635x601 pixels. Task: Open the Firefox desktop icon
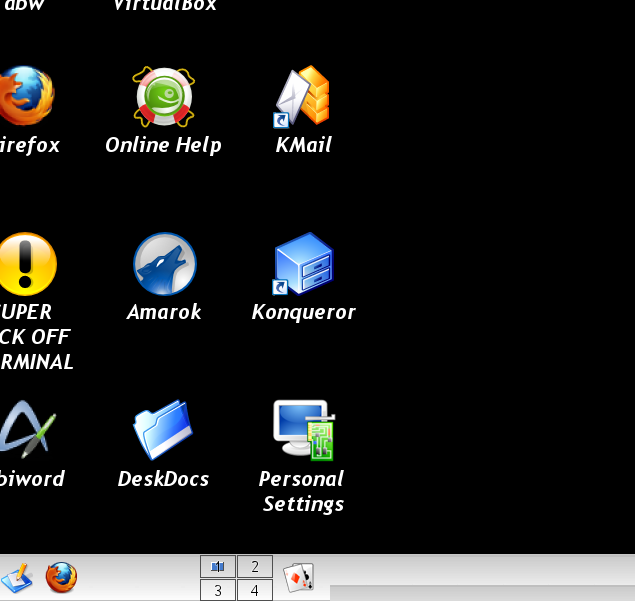pyautogui.click(x=26, y=96)
